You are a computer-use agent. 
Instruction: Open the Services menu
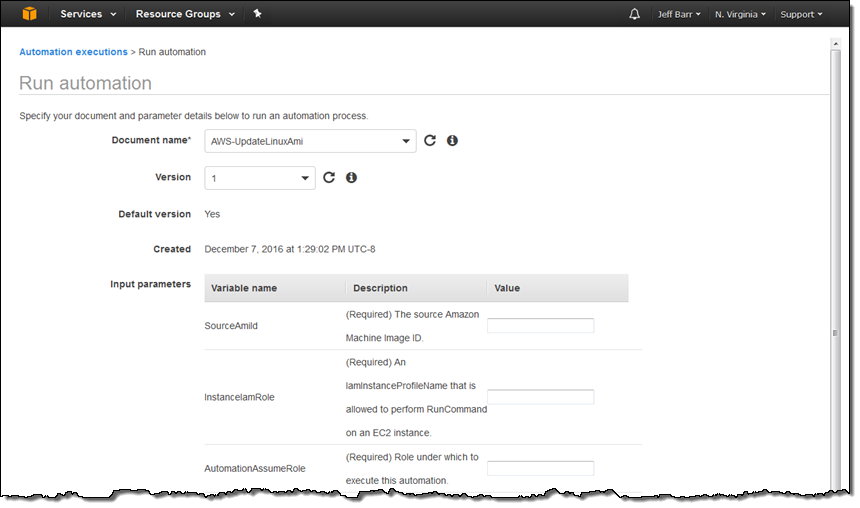[x=88, y=14]
